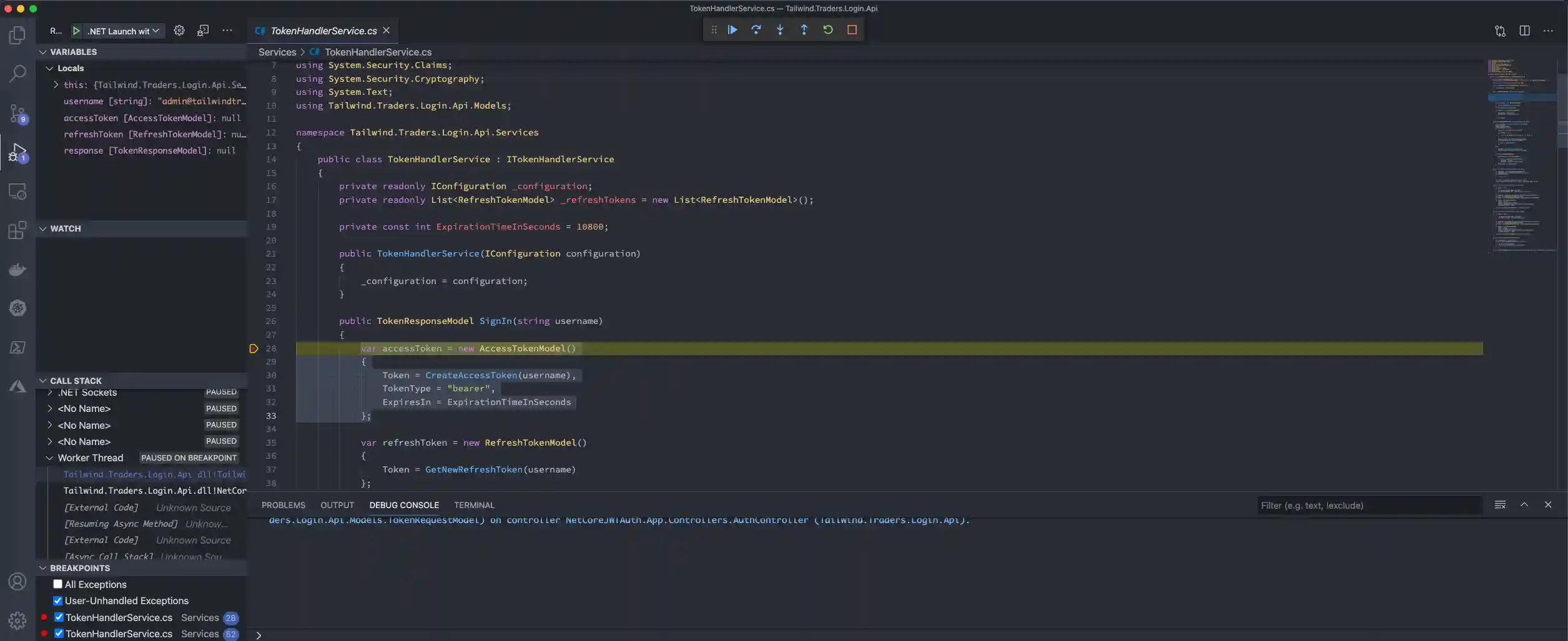Click Step Over in the debug toolbar

(756, 29)
